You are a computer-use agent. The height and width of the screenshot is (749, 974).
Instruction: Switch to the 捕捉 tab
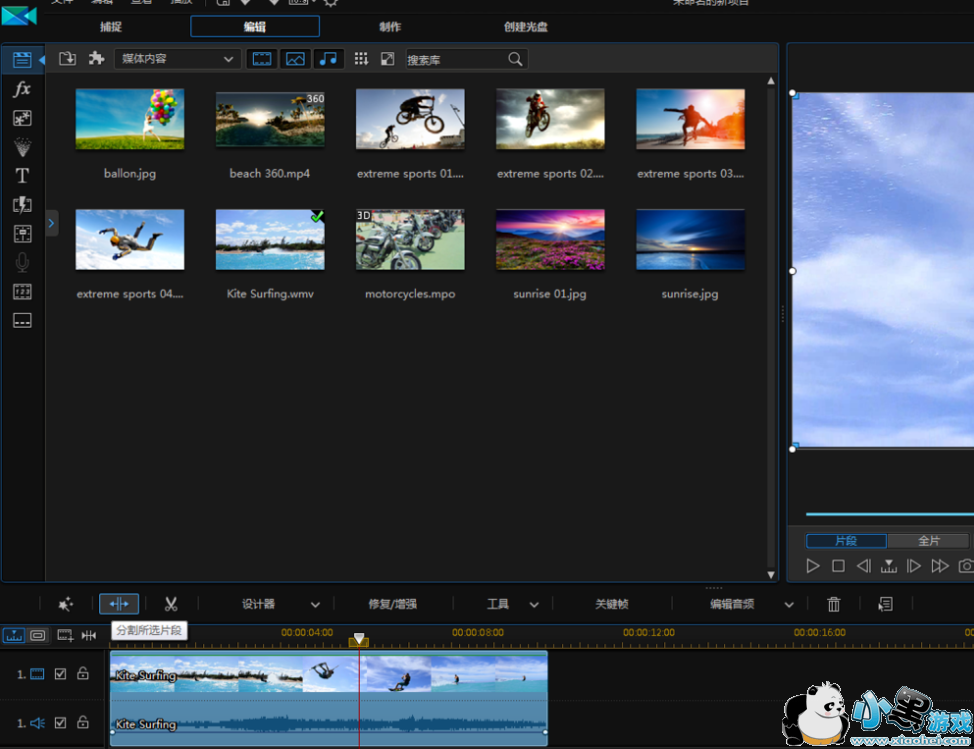[x=111, y=27]
